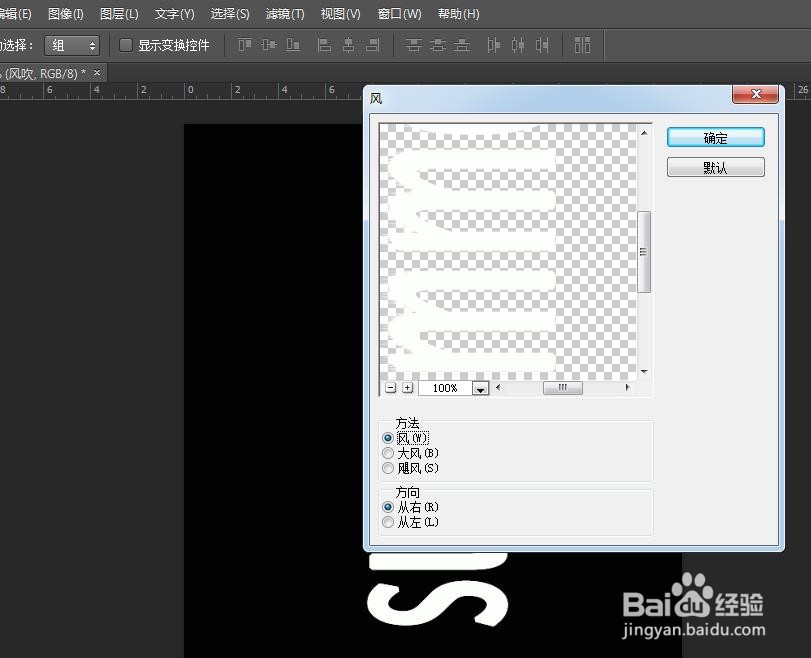The image size is (811, 658).
Task: Click preview scroll left arrow
Action: click(498, 387)
